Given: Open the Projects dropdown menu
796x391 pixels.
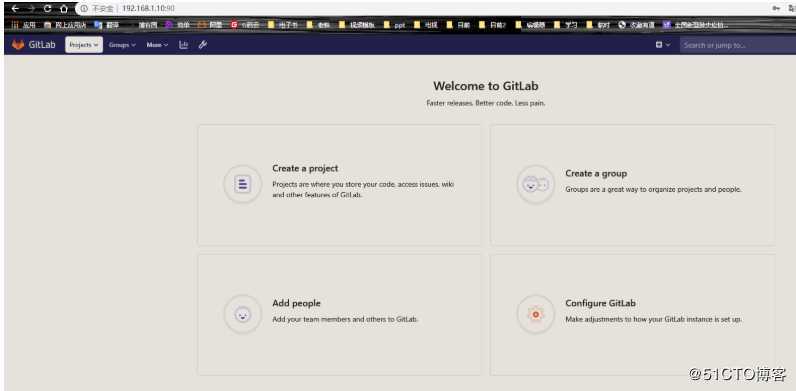Looking at the screenshot, I should [84, 45].
